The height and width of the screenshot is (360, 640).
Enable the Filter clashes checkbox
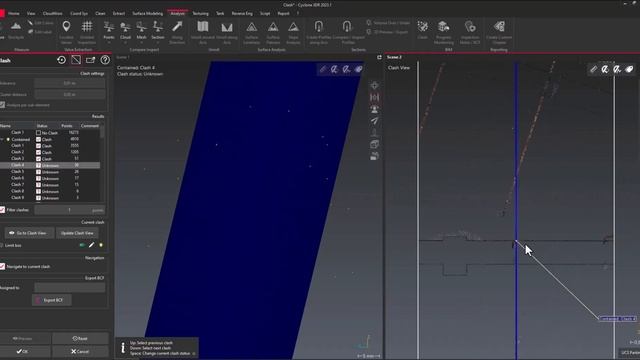tap(2, 210)
